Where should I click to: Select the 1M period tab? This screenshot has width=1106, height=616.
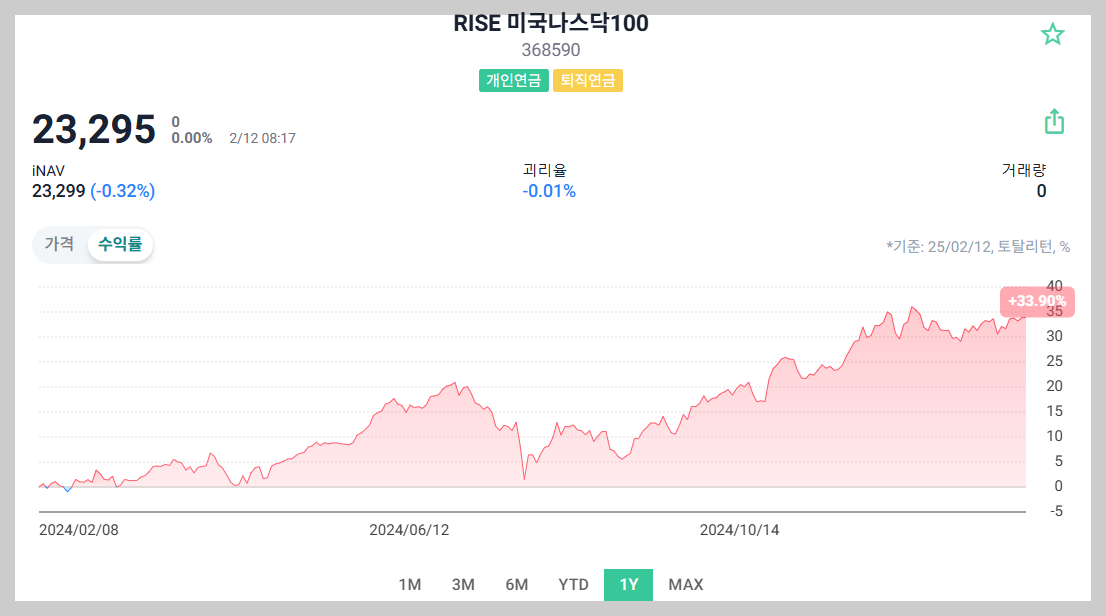[x=410, y=585]
